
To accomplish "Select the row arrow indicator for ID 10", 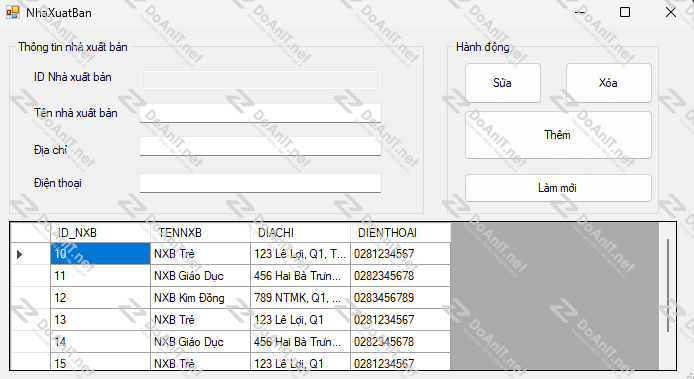I will [x=19, y=254].
